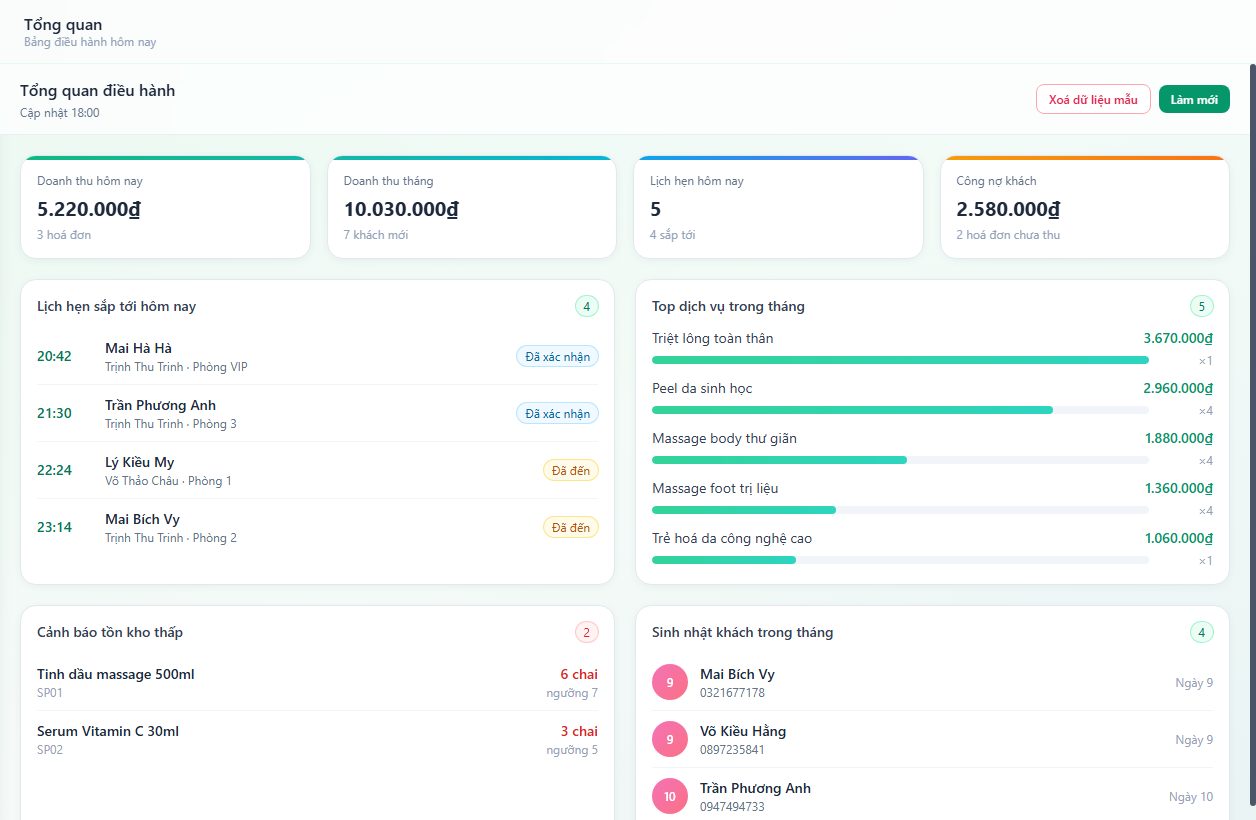Click the Đã đến badge at 23:14
Image resolution: width=1256 pixels, height=820 pixels.
coord(571,527)
